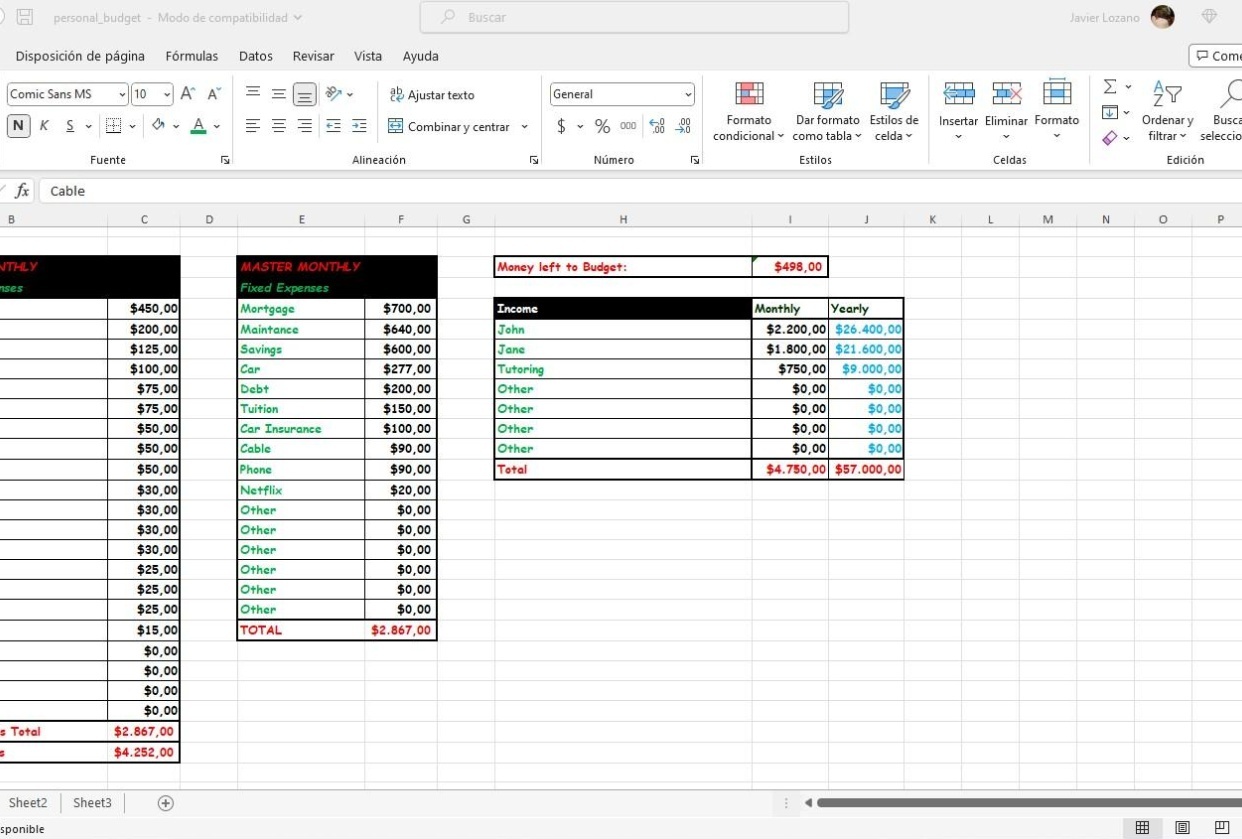Image resolution: width=1242 pixels, height=839 pixels.
Task: Apply font color with the A icon
Action: point(198,126)
